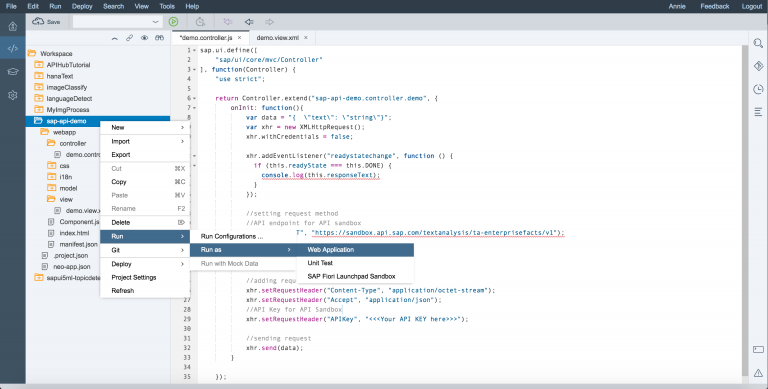The height and width of the screenshot is (389, 768).
Task: Toggle link workspace to editor icon
Action: 129,38
